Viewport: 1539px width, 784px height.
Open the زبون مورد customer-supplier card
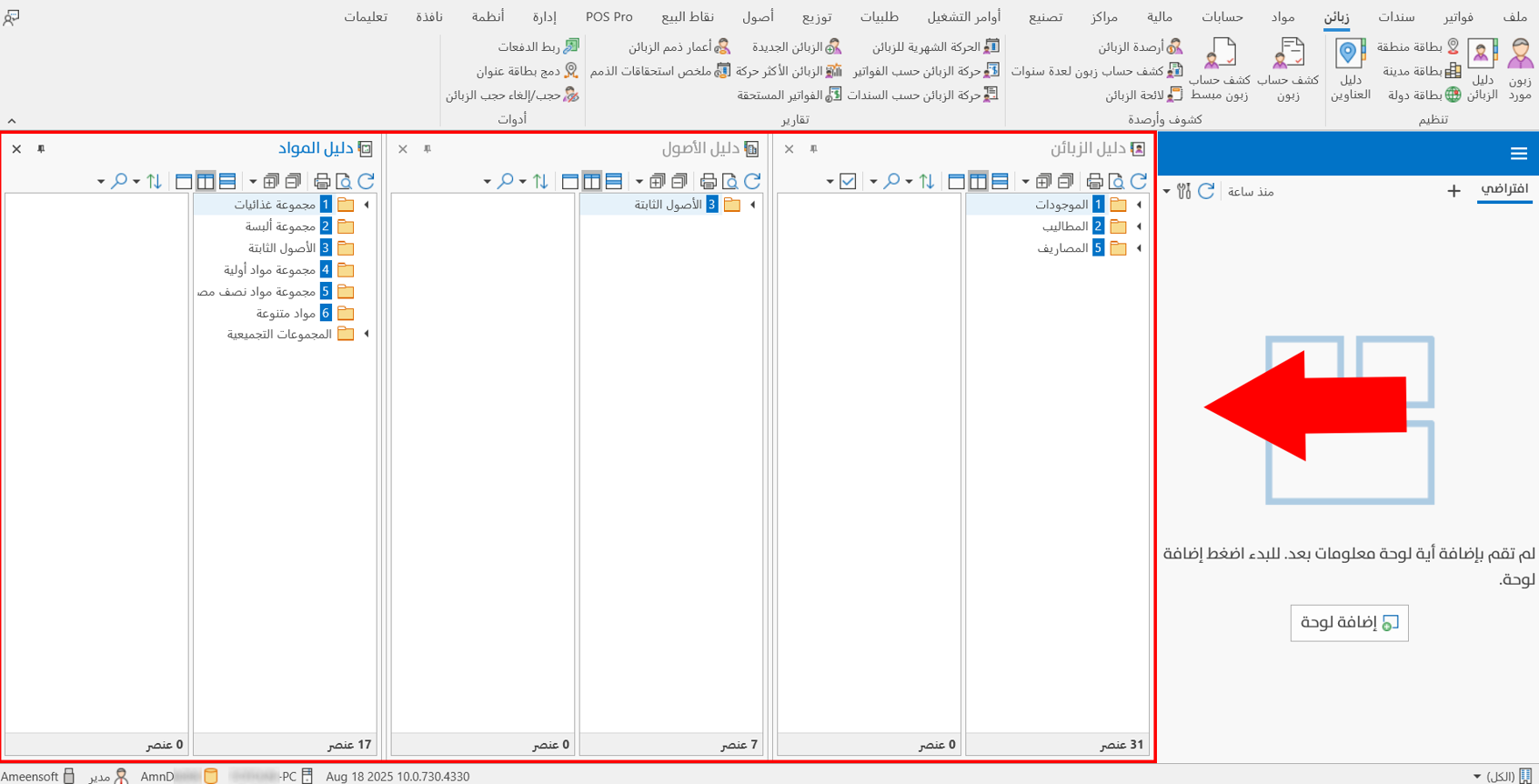[x=1520, y=69]
